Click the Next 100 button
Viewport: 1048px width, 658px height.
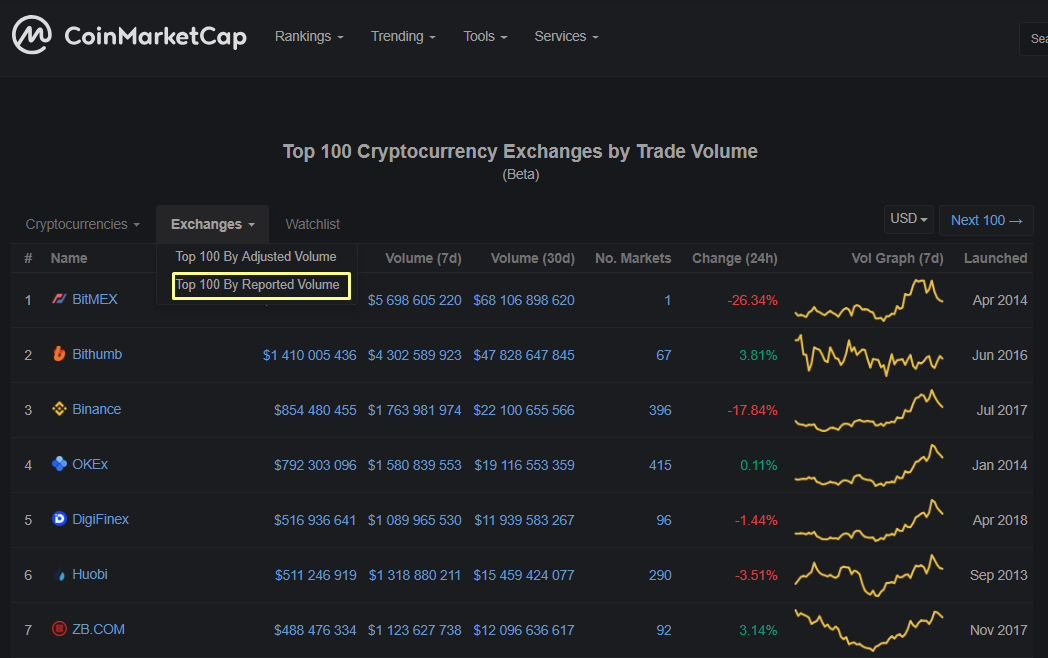[986, 220]
